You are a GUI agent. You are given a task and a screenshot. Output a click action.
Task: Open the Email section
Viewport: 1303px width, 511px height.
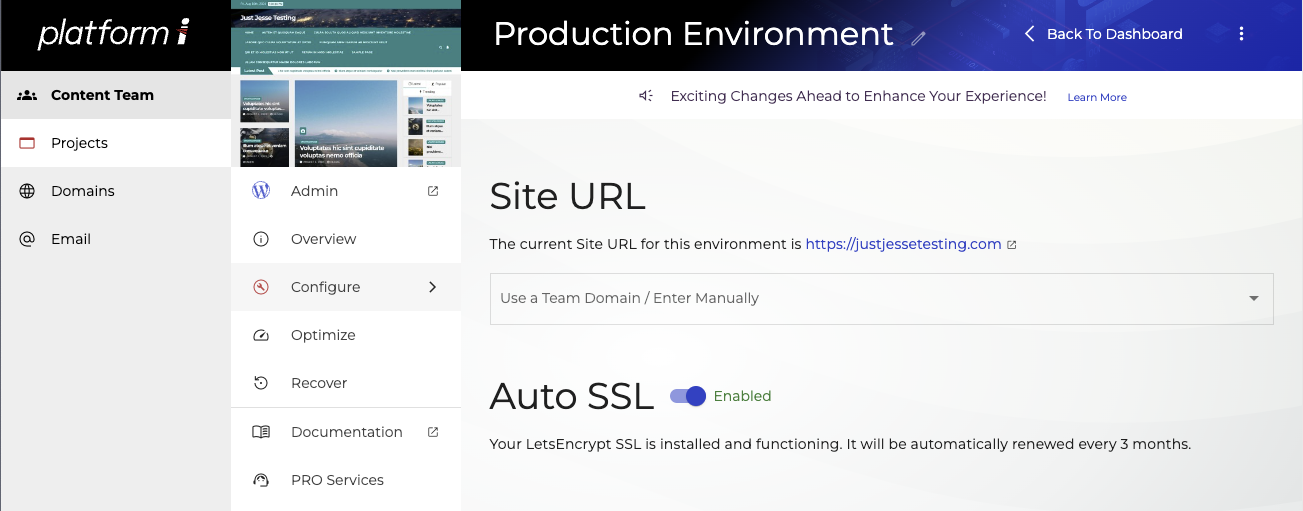point(70,239)
